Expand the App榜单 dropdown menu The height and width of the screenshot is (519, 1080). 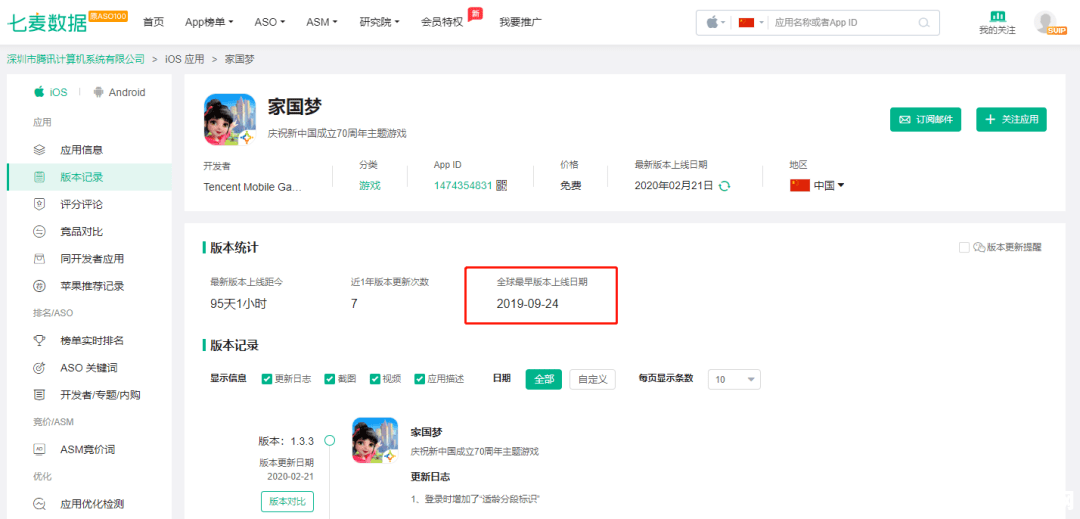(x=209, y=22)
